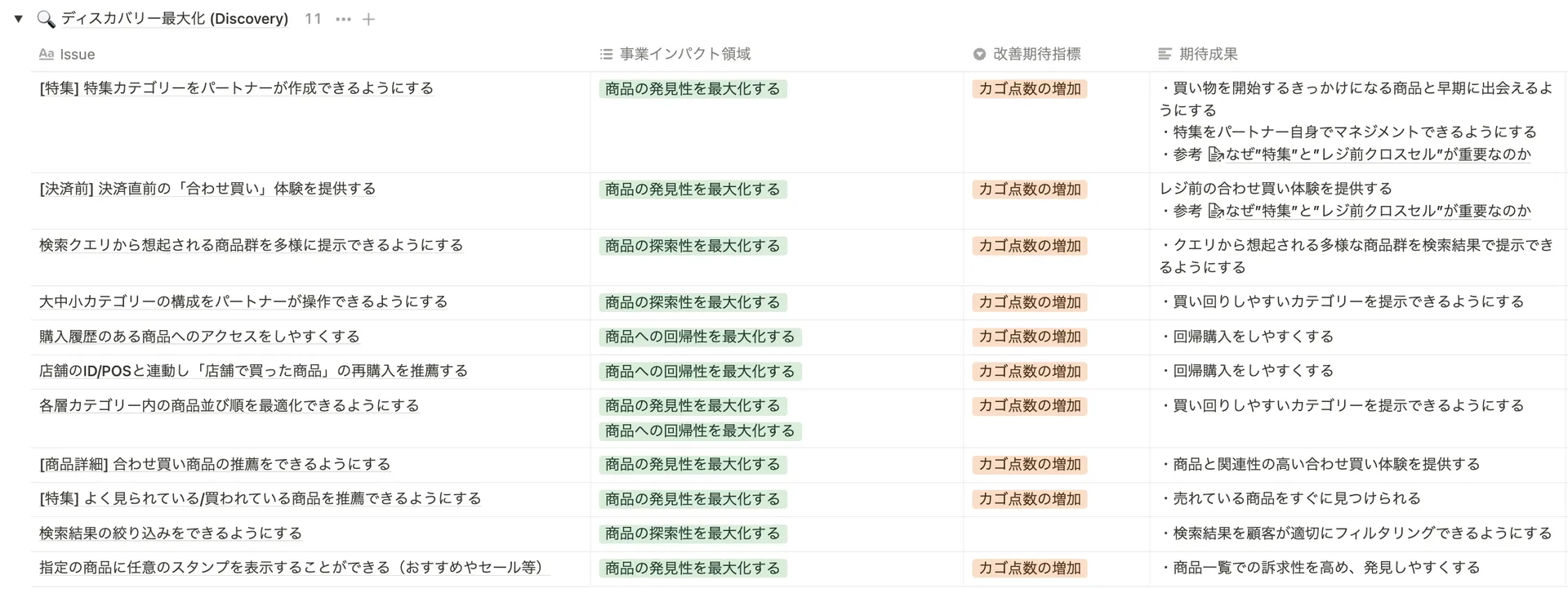The image size is (1568, 589).
Task: Open the 決済直前の「合わせ買い」体験を提供する issue
Action: [x=207, y=189]
